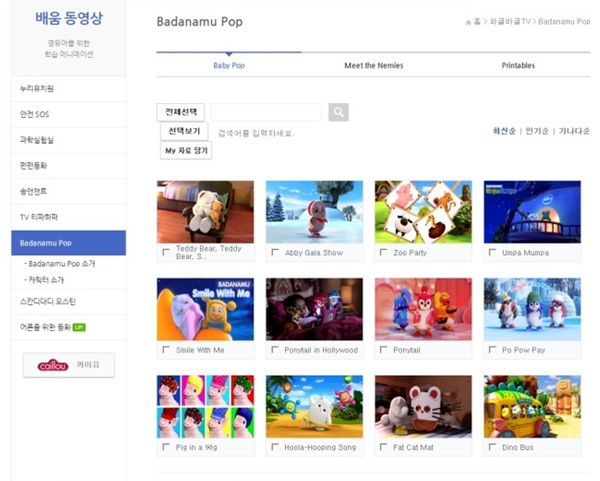Open the Hoola-Hooping Song thumbnail
Viewport: 600px width, 481px height.
coord(315,406)
